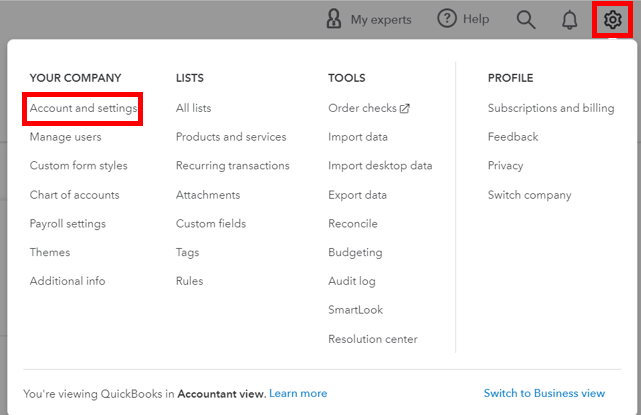Open the Reconcile tool

(353, 224)
